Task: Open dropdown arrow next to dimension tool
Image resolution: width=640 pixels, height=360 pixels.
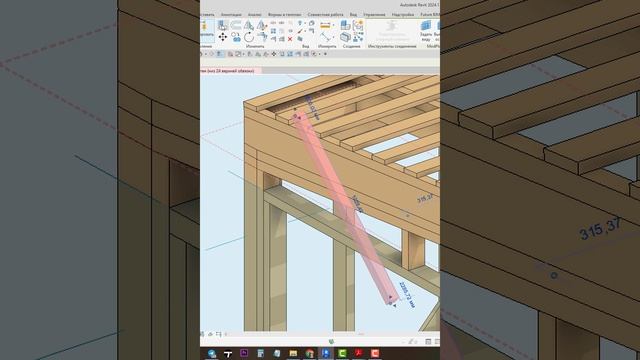Action: click(x=333, y=37)
